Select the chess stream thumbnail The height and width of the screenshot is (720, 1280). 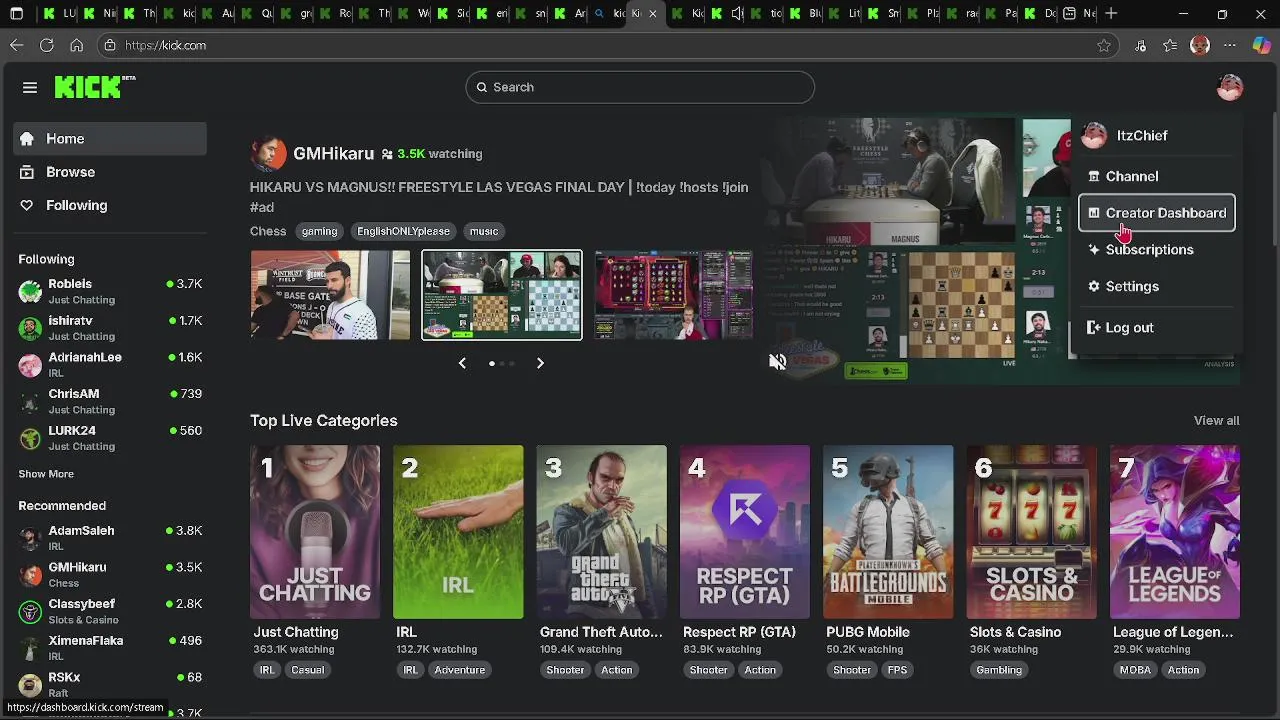502,295
